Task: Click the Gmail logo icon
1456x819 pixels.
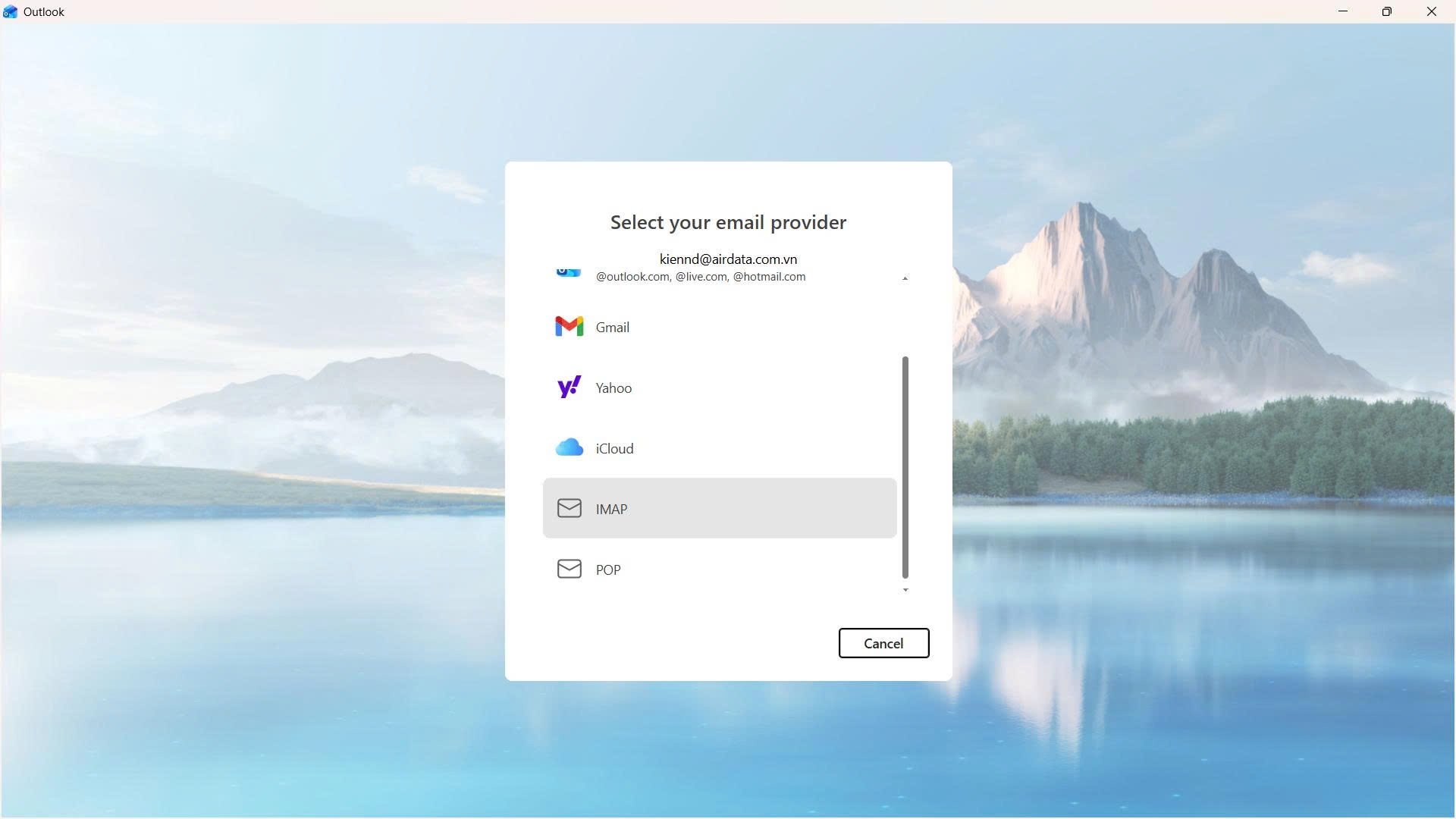Action: point(569,327)
